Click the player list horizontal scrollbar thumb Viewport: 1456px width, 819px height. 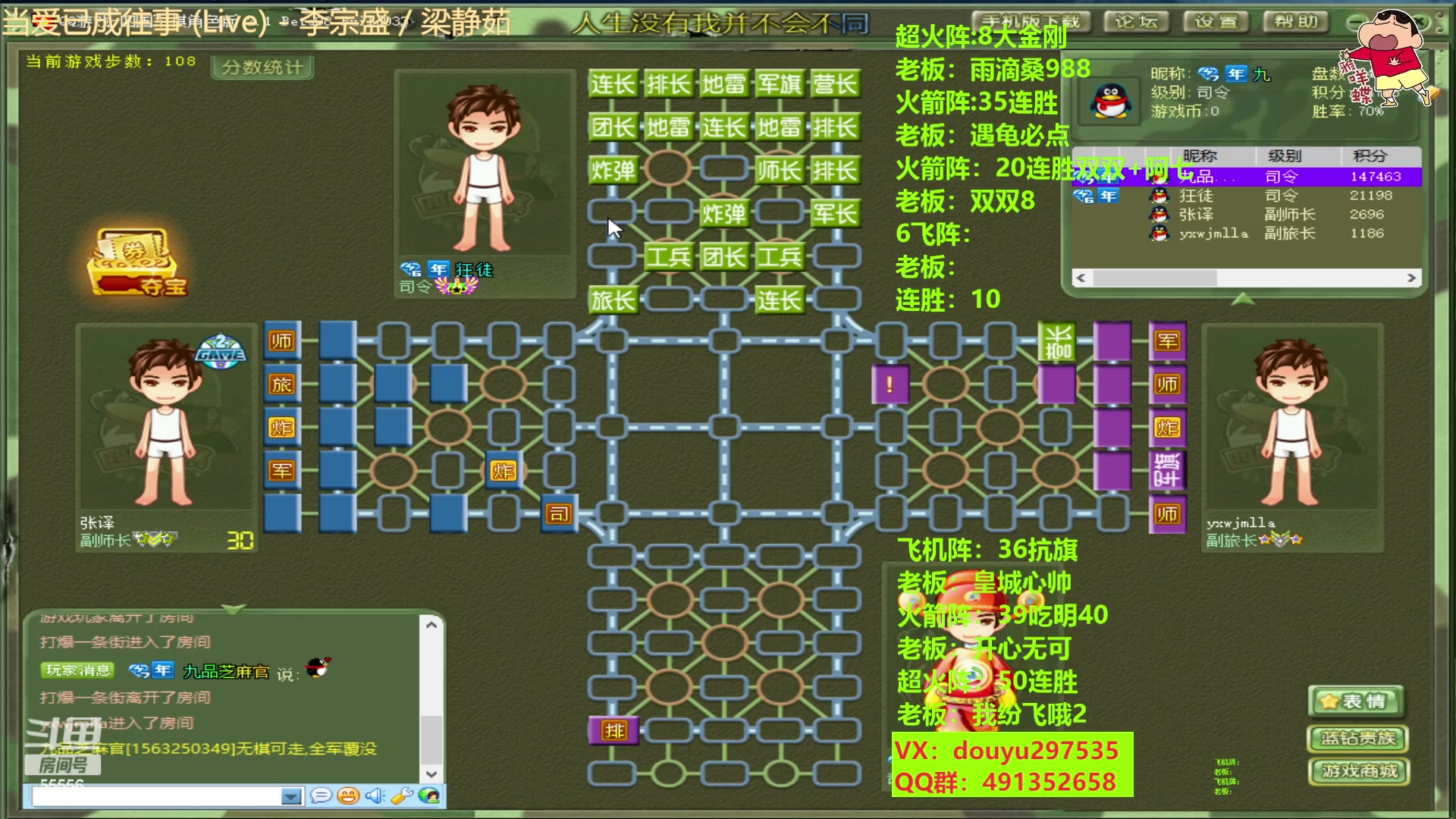coord(1154,278)
